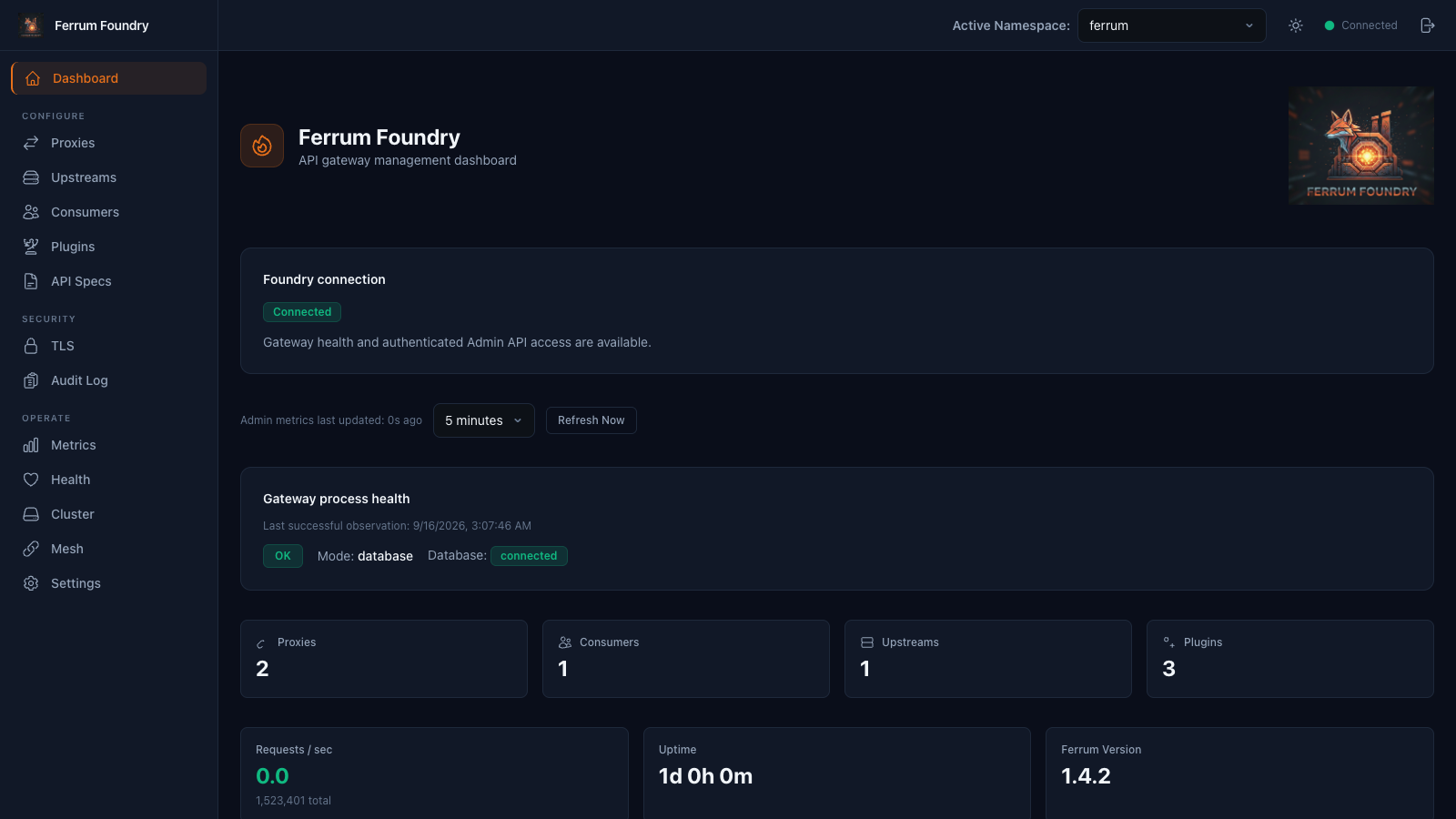The width and height of the screenshot is (1456, 819).
Task: Open Plugins via its sidebar icon
Action: tap(31, 247)
